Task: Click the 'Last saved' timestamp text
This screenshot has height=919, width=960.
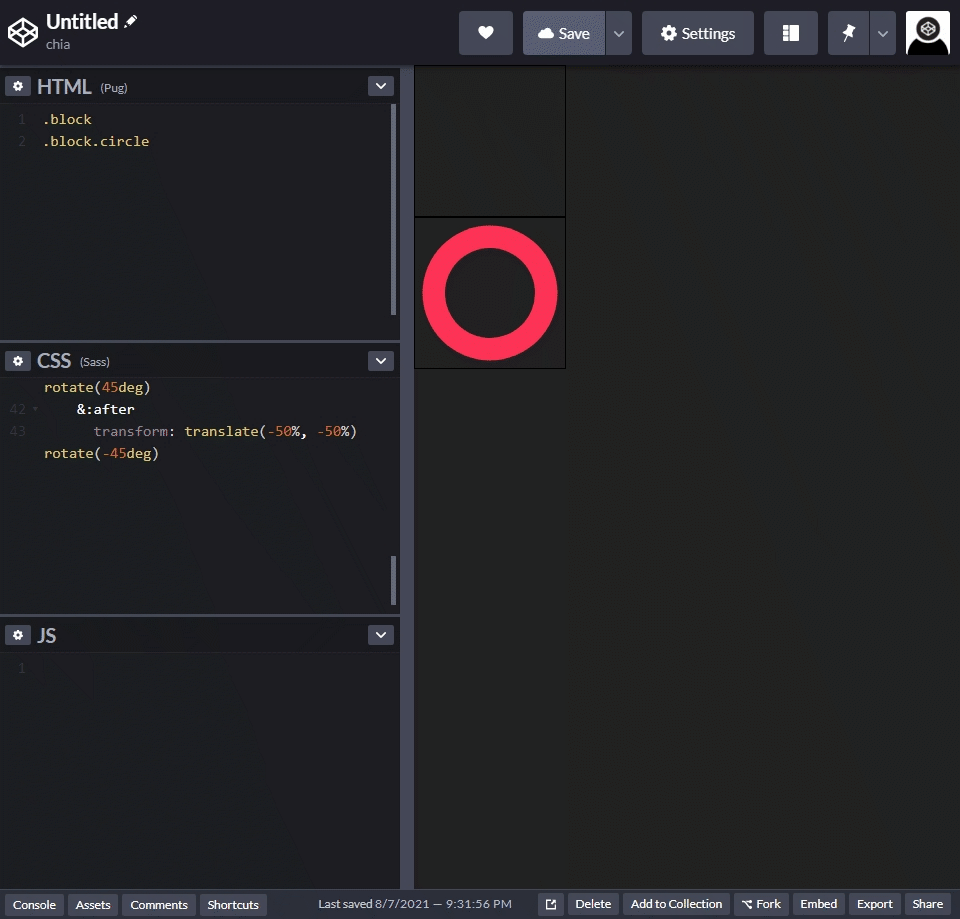Action: pyautogui.click(x=414, y=904)
